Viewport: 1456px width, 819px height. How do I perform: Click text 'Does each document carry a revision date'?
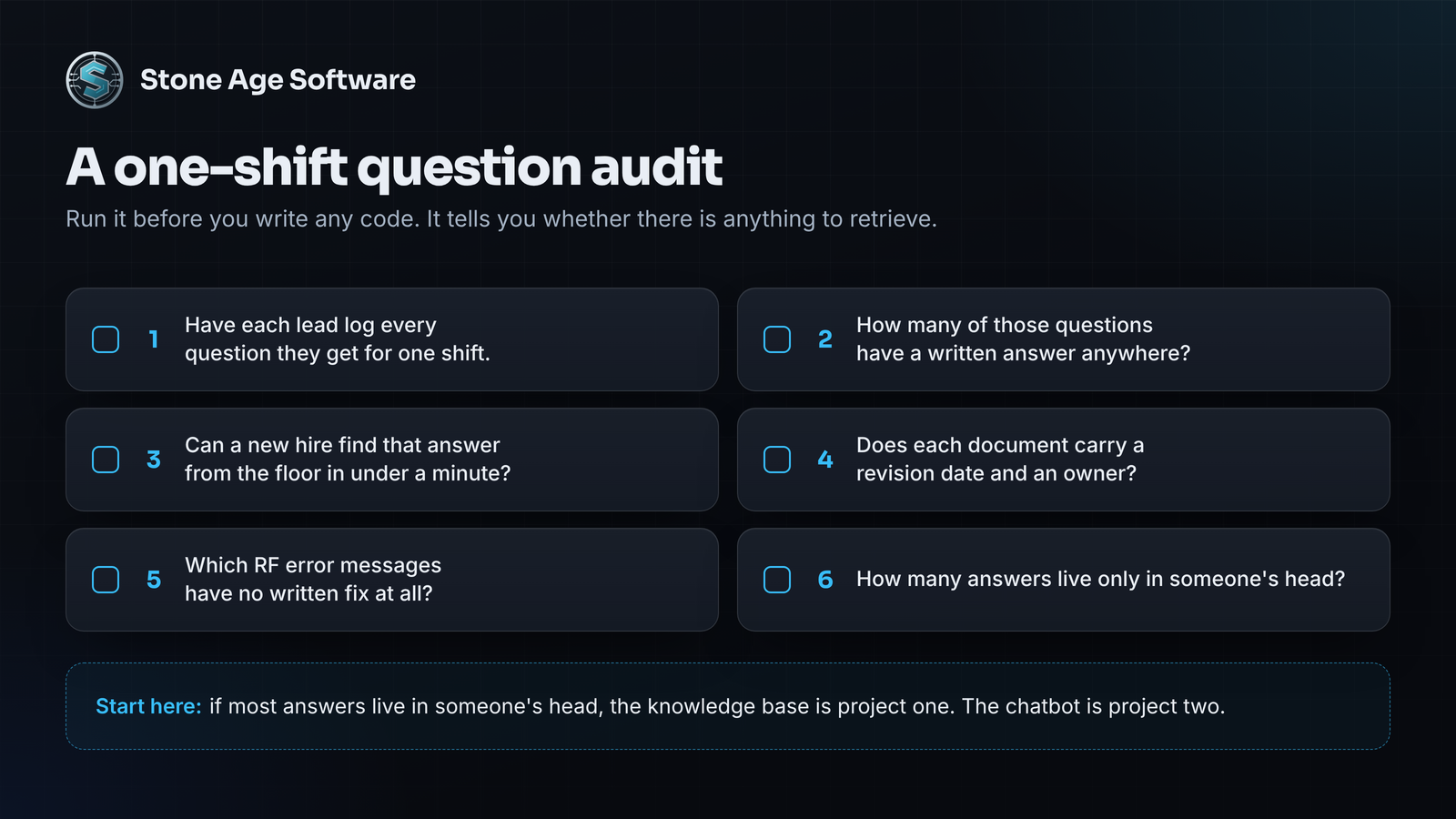[x=1000, y=459]
